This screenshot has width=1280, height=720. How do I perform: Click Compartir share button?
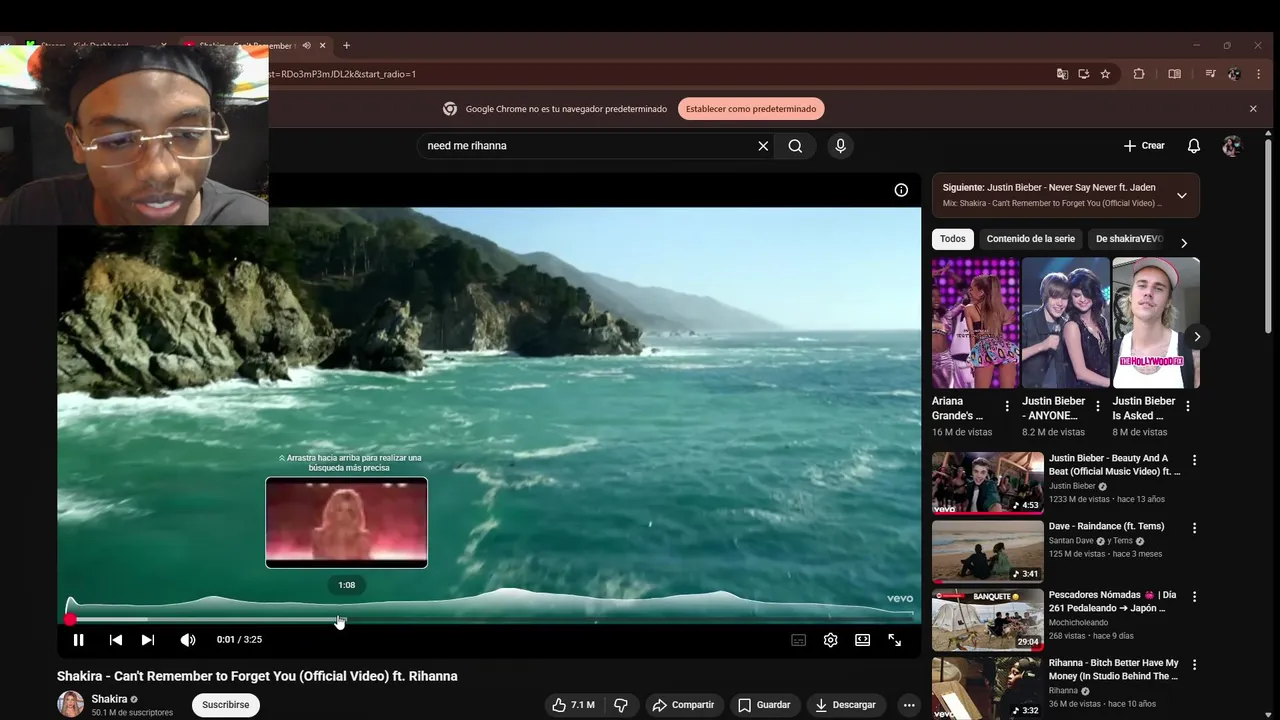(684, 705)
